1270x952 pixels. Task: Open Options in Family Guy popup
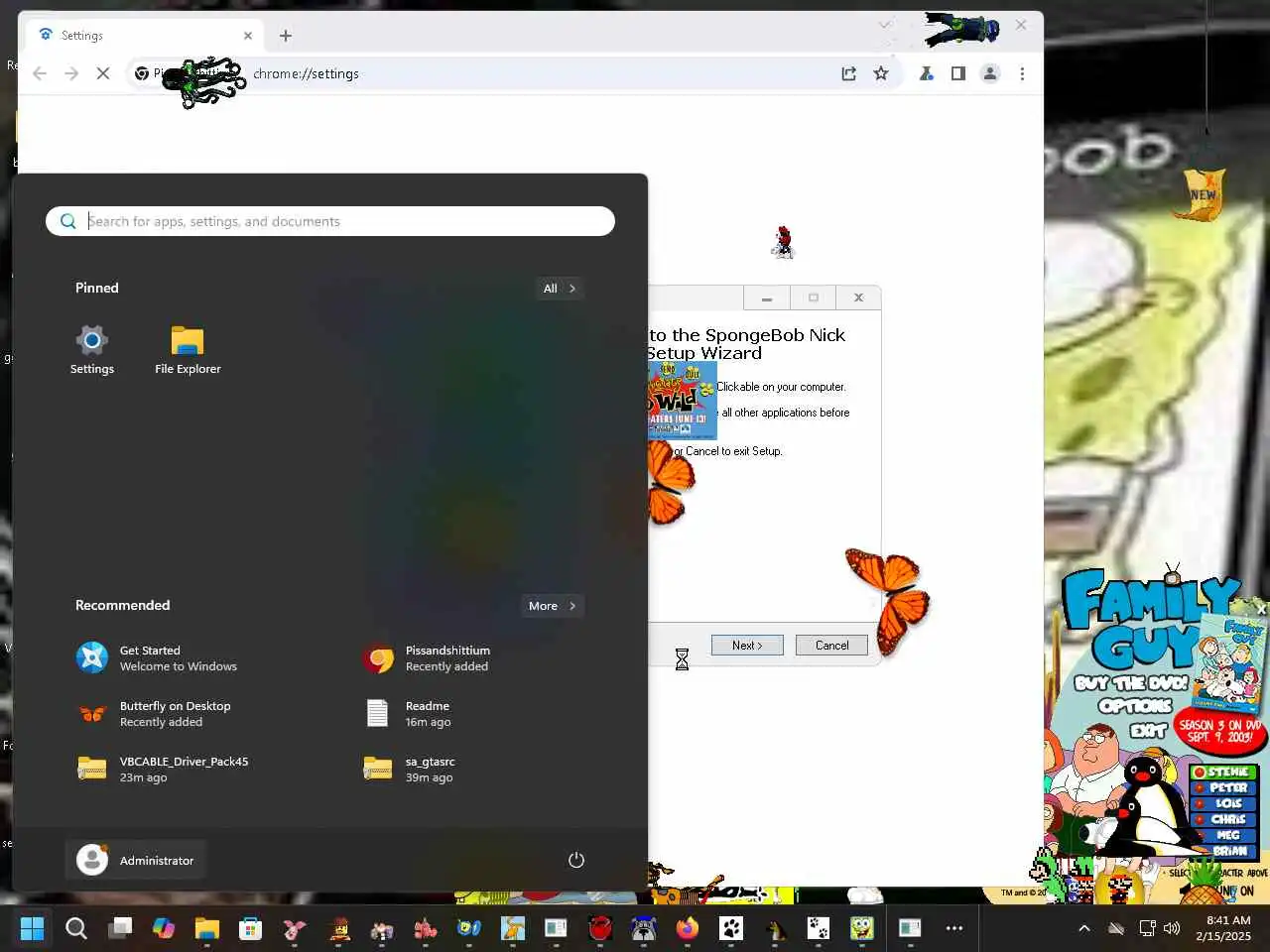tap(1136, 706)
